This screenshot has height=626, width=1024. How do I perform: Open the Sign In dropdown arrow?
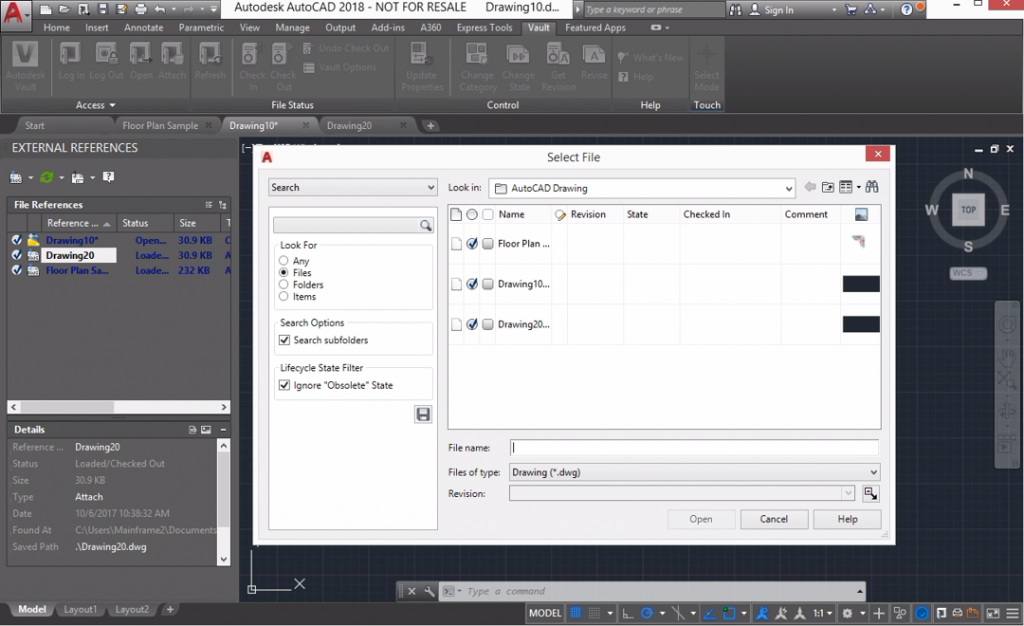pyautogui.click(x=834, y=10)
